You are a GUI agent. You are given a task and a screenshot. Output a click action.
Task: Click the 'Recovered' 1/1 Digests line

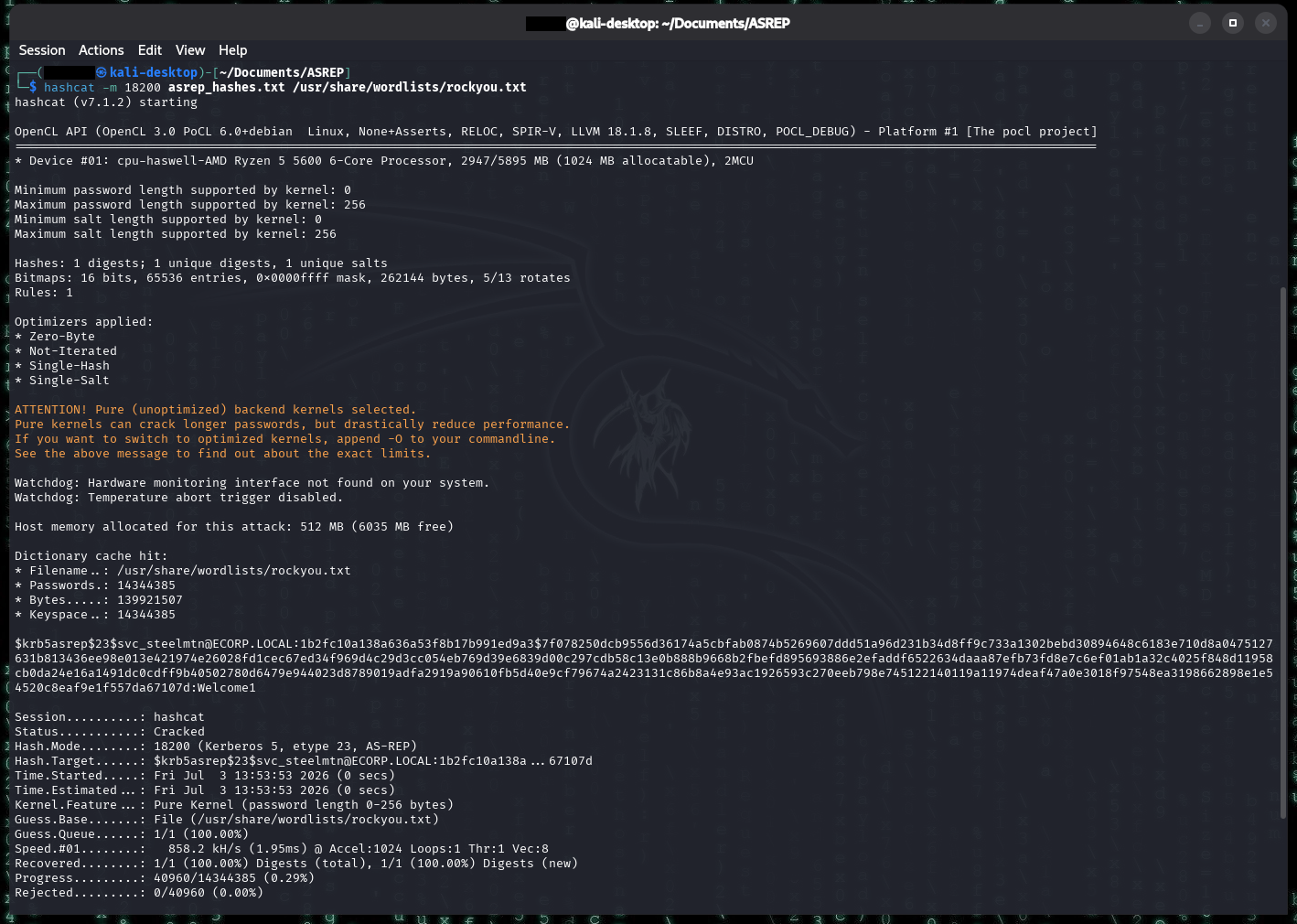[x=296, y=864]
